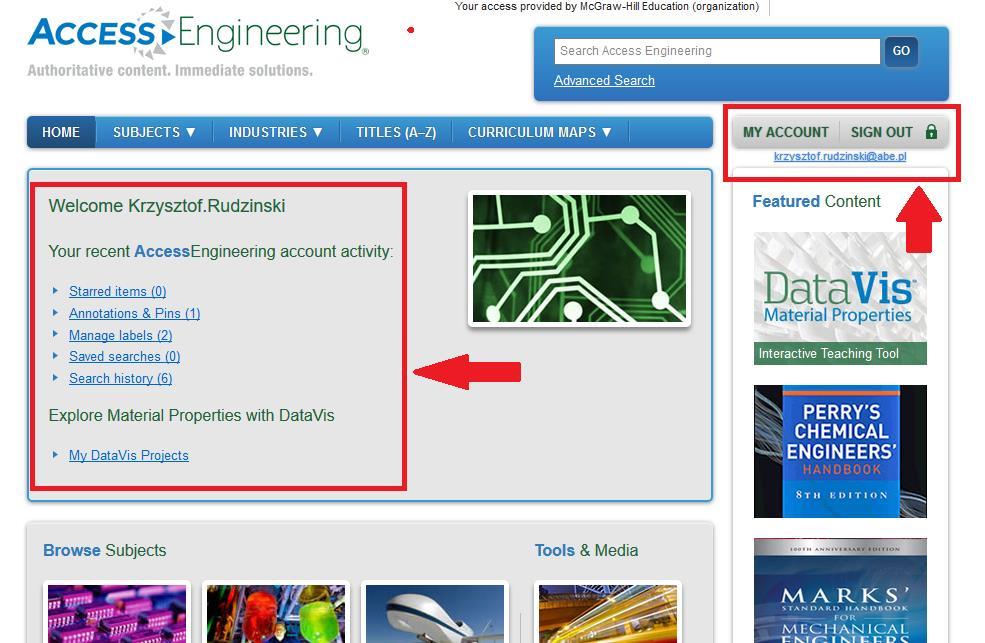
Task: Click the SIGN OUT button
Action: (x=881, y=132)
